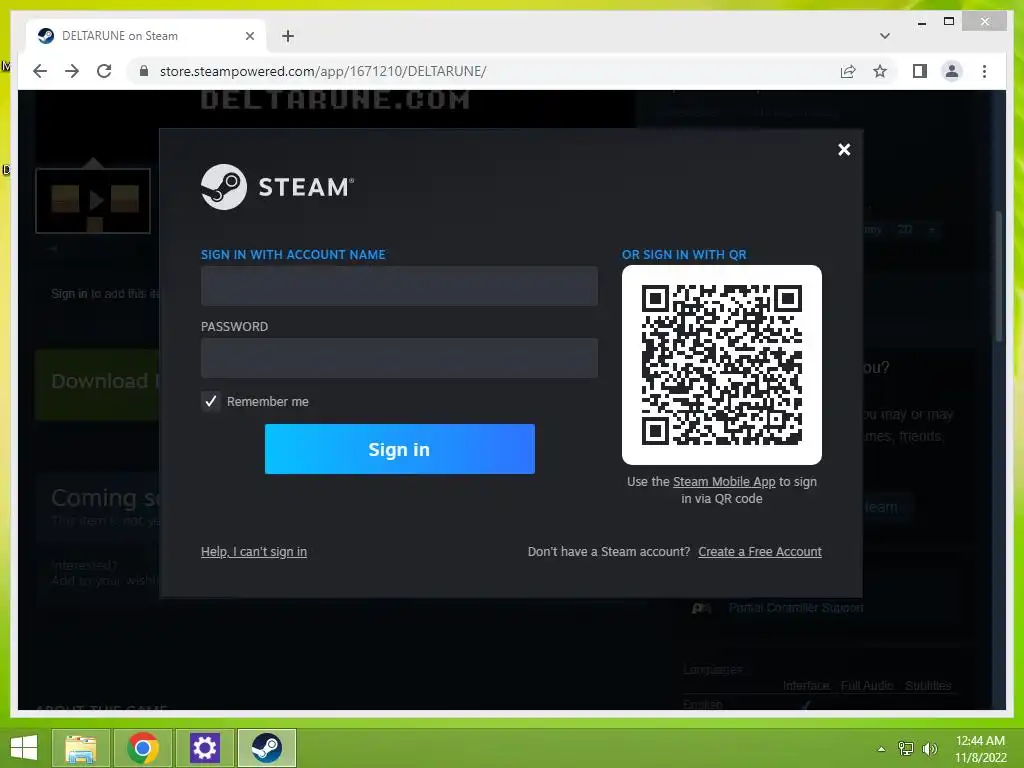
Task: Open the Steam Mobile App link
Action: [724, 481]
